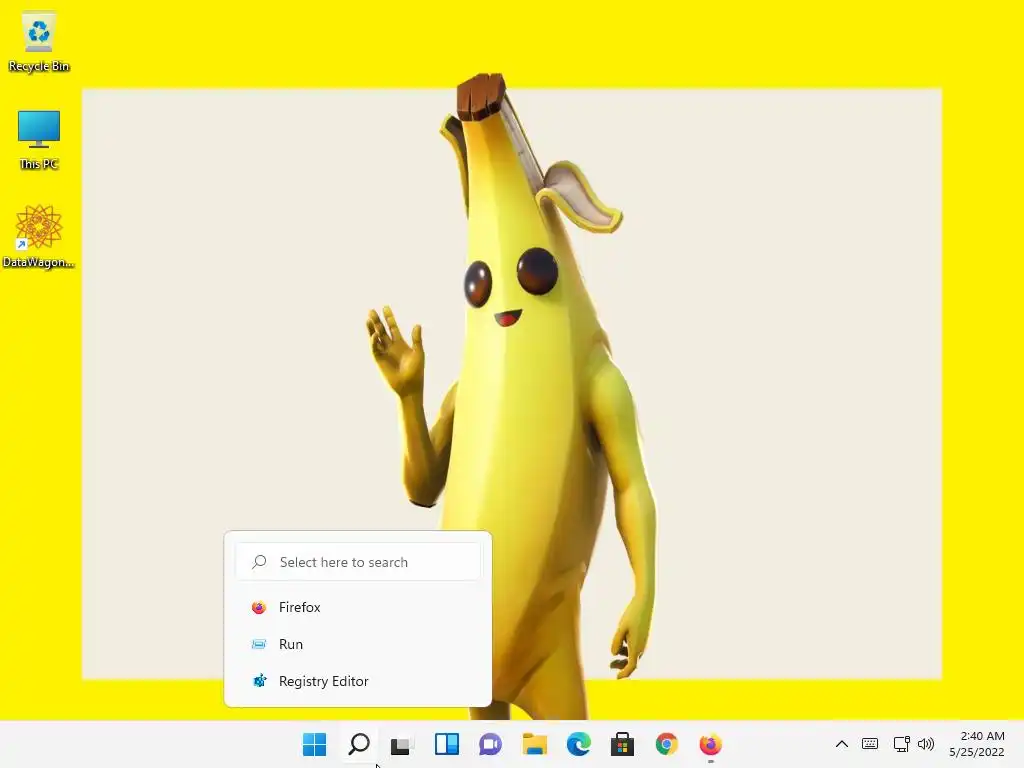Choose Registry Editor from the search flyout
This screenshot has width=1024, height=768.
(x=358, y=681)
